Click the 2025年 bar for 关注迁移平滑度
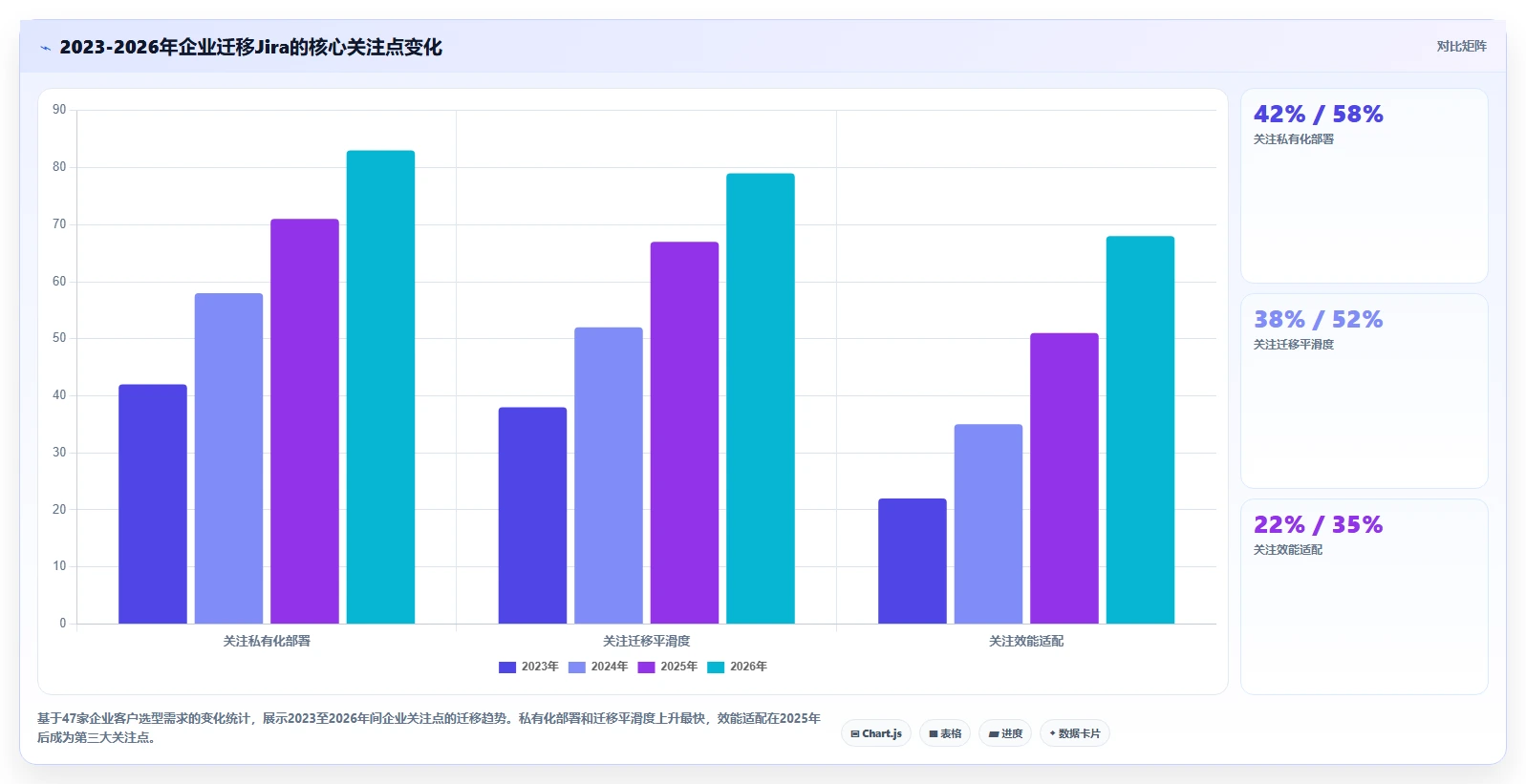Screen dimensions: 1526x784 click(x=684, y=433)
